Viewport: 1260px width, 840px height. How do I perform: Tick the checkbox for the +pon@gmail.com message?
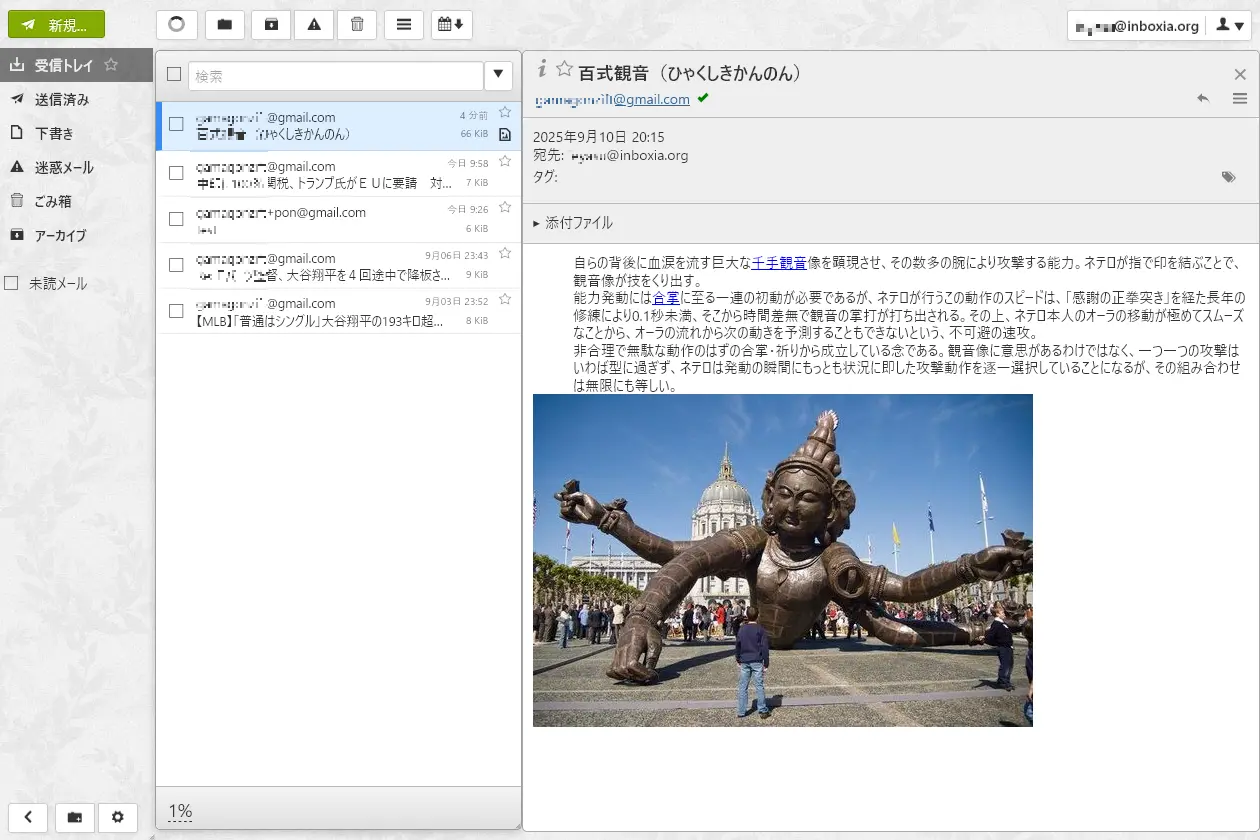176,219
